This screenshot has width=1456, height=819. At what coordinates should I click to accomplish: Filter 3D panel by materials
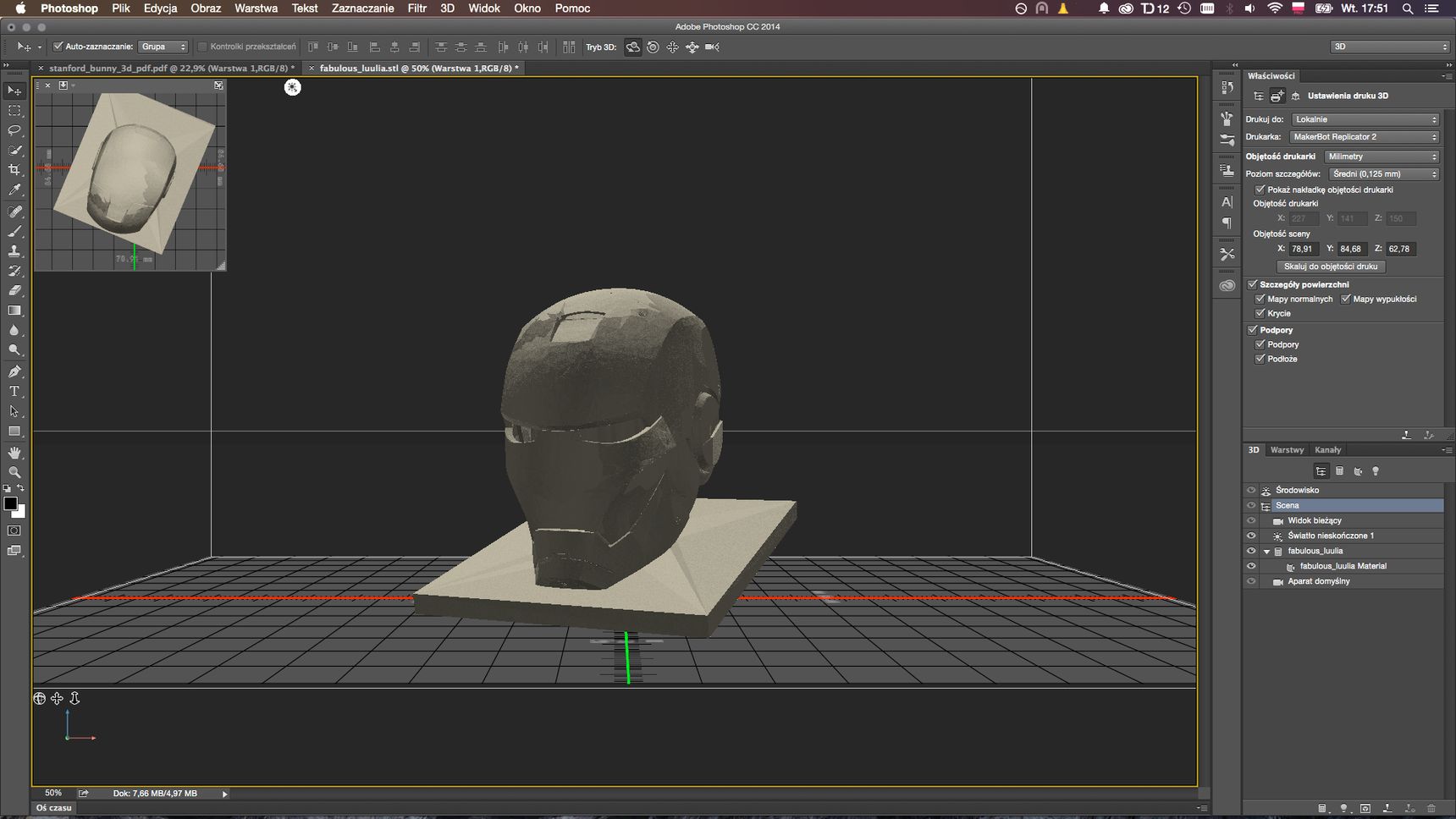[x=1358, y=471]
